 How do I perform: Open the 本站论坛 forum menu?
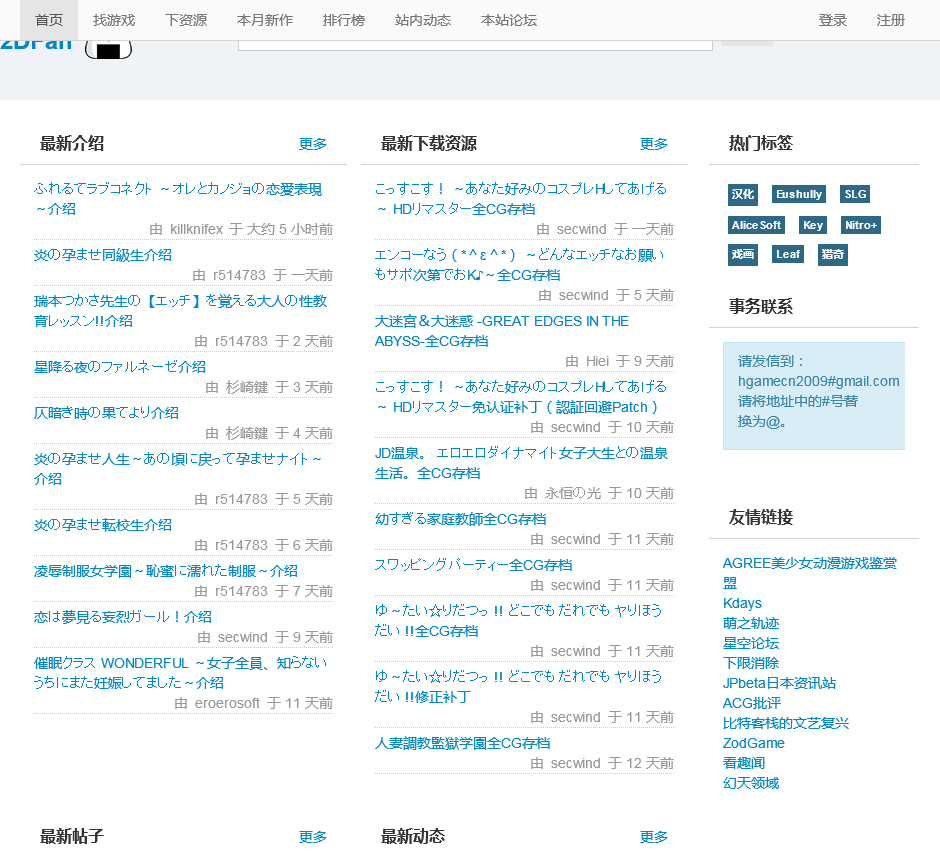pos(509,20)
